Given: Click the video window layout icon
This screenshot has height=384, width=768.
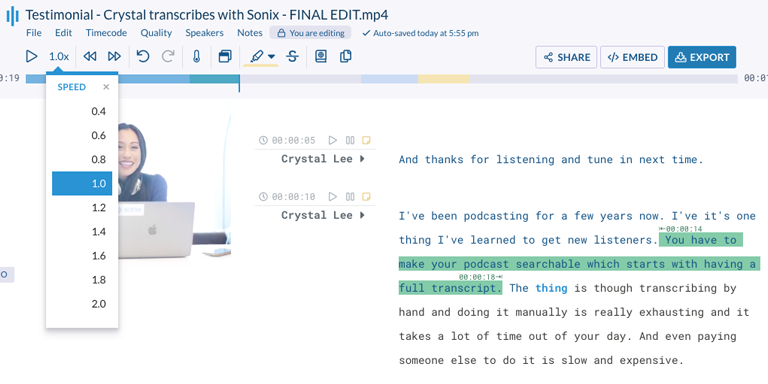Looking at the screenshot, I should tap(225, 57).
